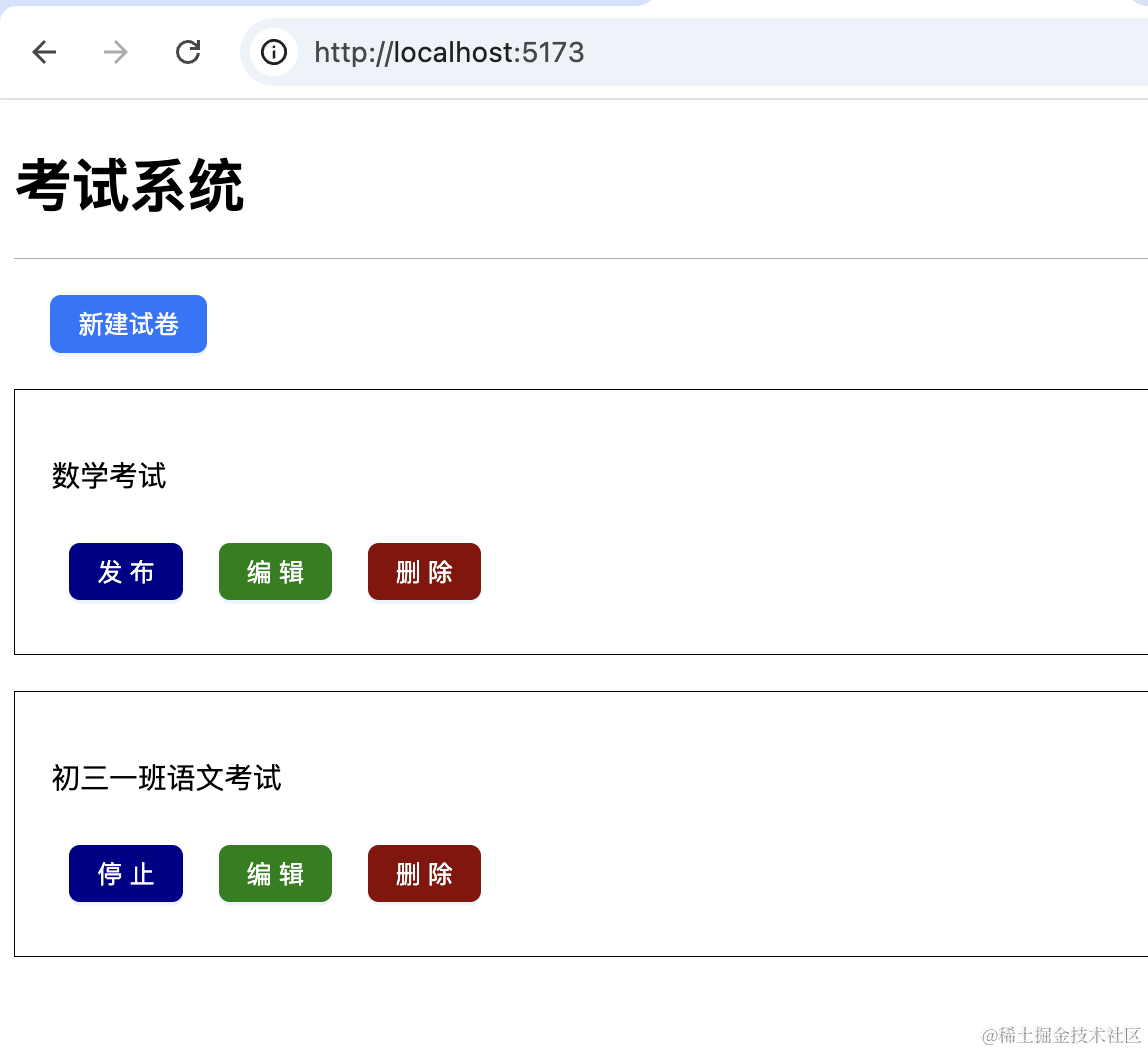Viewport: 1148px width, 1052px height.
Task: Open site information icon in address bar
Action: (x=274, y=52)
